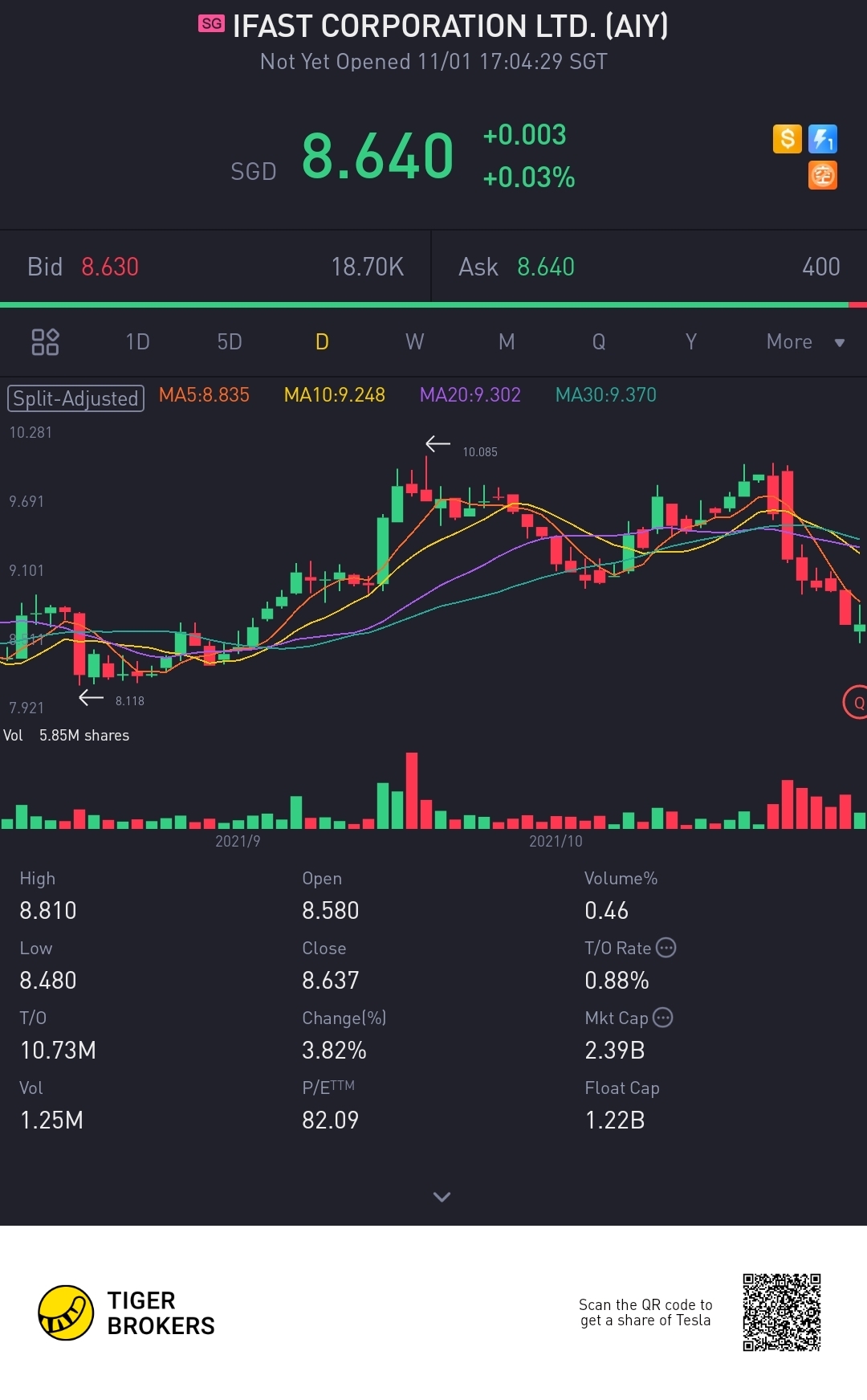This screenshot has width=867, height=1400.
Task: Tap the SG market flag badge
Action: point(212,24)
